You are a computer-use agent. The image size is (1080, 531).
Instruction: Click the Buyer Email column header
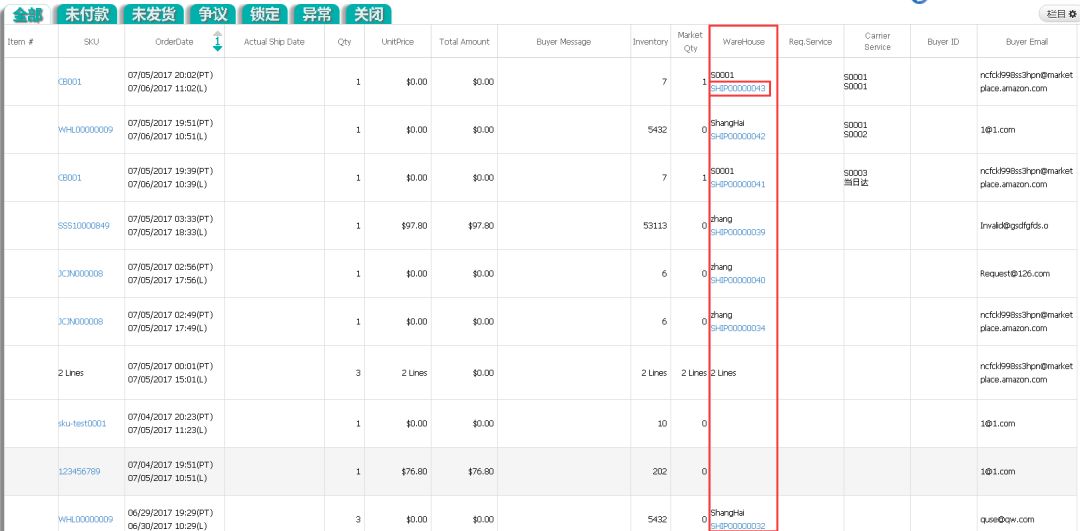point(1027,41)
